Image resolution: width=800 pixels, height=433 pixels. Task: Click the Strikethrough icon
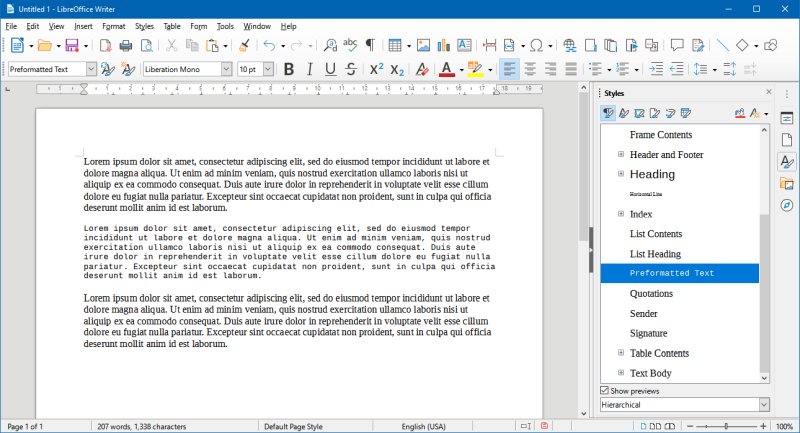[x=350, y=69]
